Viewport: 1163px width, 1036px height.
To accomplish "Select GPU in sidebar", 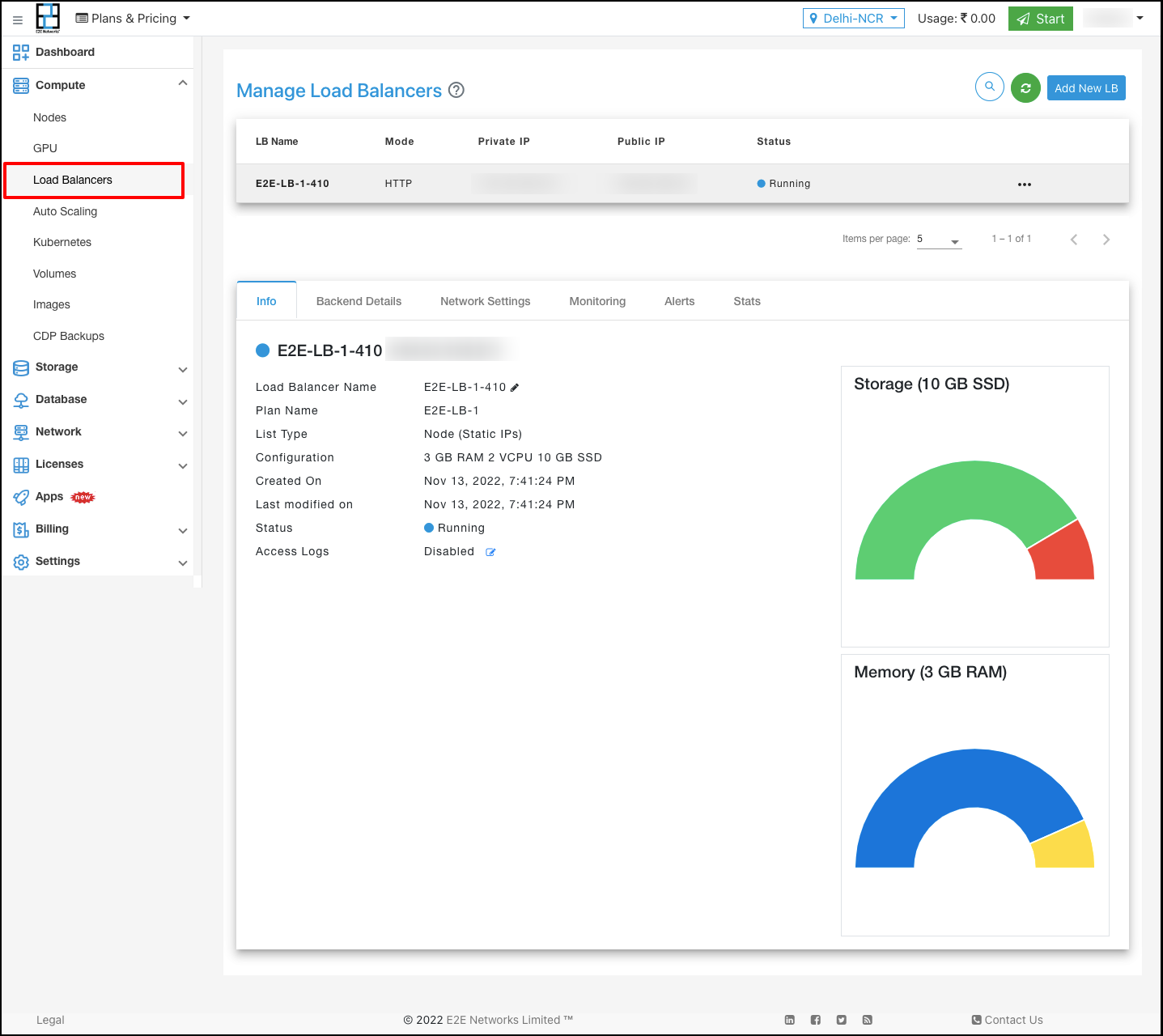I will point(45,149).
